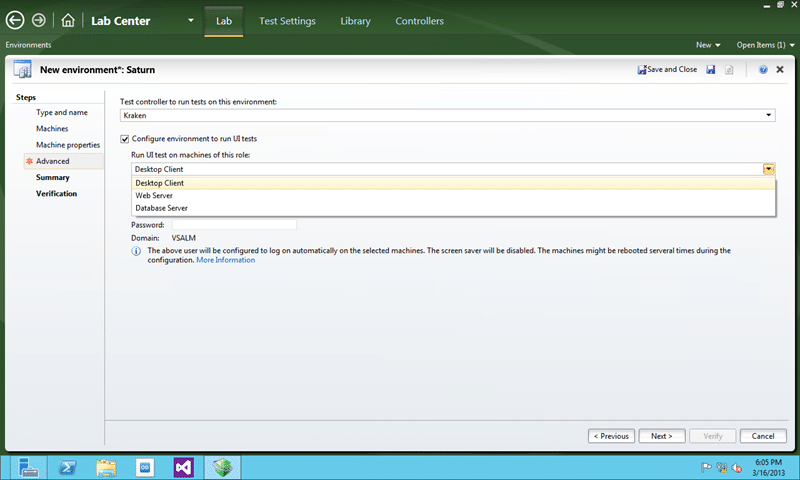The height and width of the screenshot is (480, 800).
Task: Go to the Machine properties step
Action: 68,145
